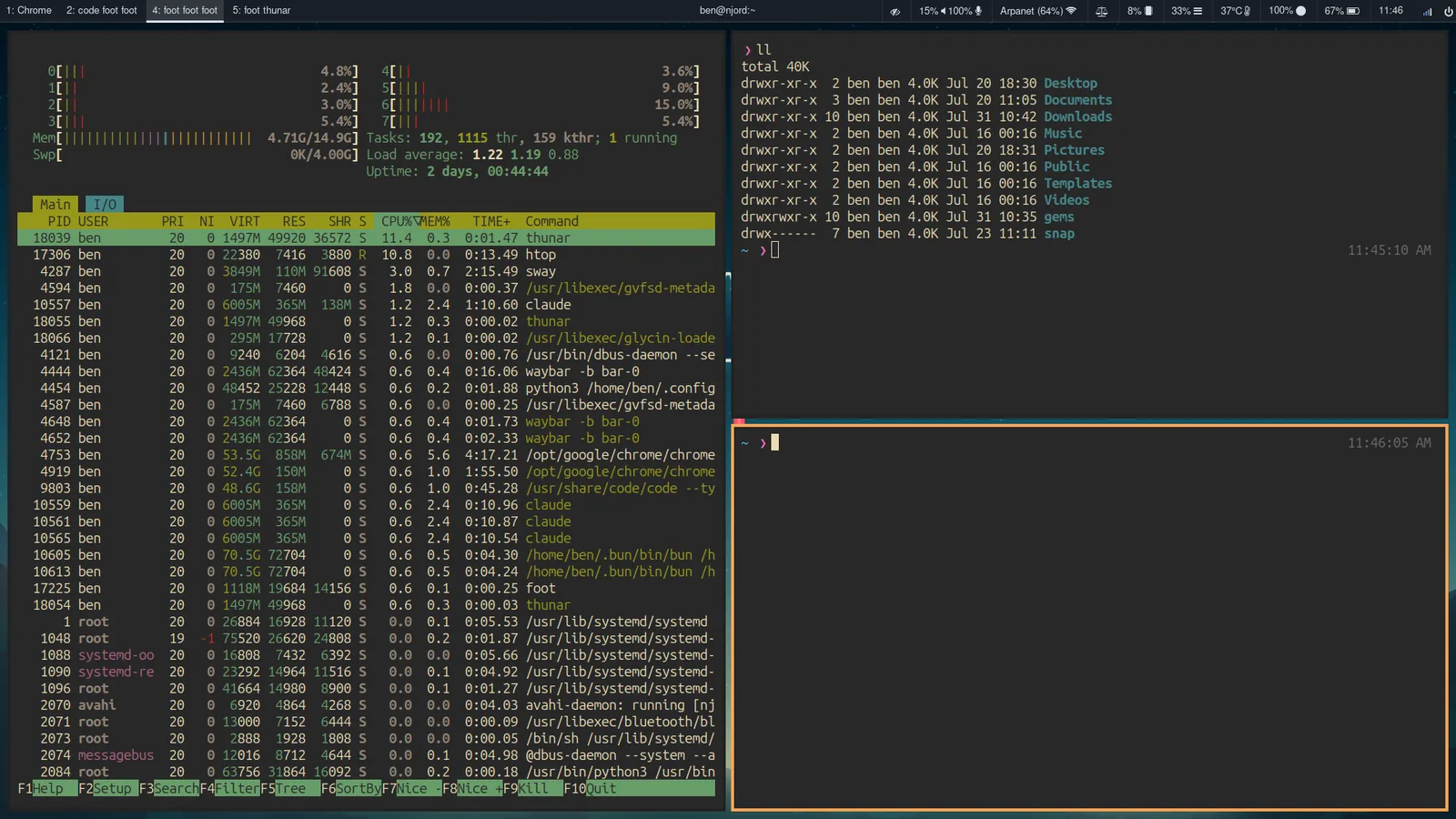Select the avahi-daemon process row
Image resolution: width=1456 pixels, height=819 pixels.
[x=366, y=705]
